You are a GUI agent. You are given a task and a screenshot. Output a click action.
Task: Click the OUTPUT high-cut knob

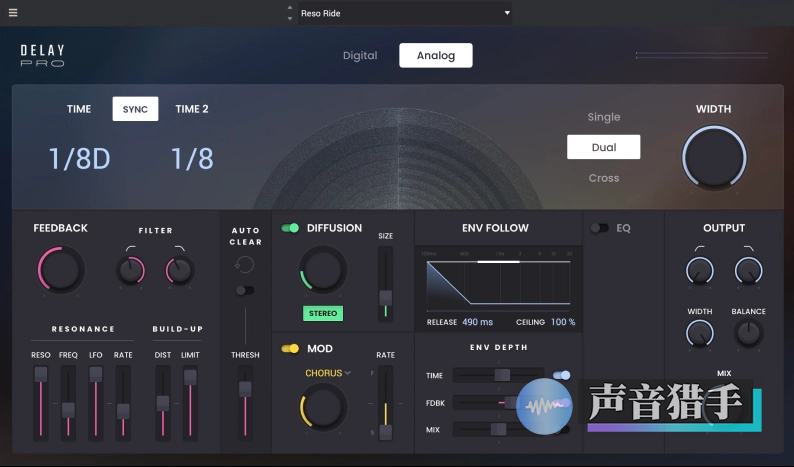748,270
